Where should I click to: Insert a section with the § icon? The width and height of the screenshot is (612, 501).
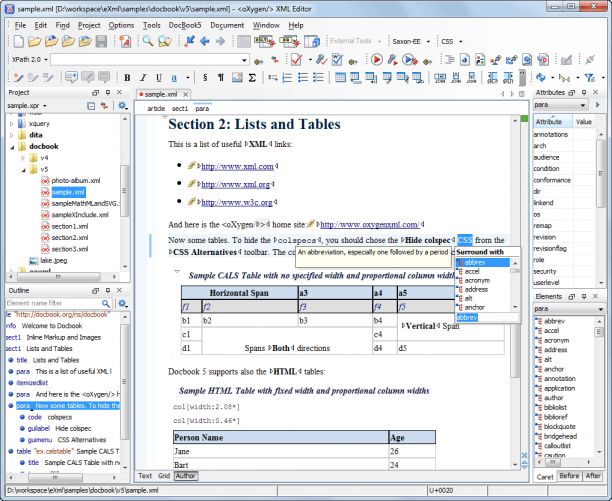(205, 78)
